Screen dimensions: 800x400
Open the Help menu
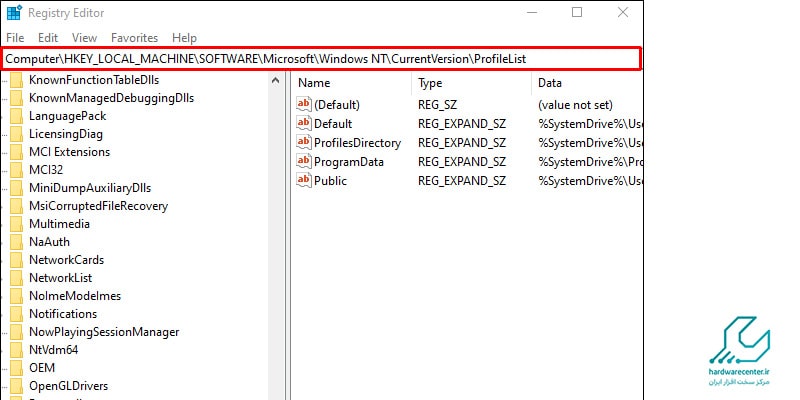point(184,38)
